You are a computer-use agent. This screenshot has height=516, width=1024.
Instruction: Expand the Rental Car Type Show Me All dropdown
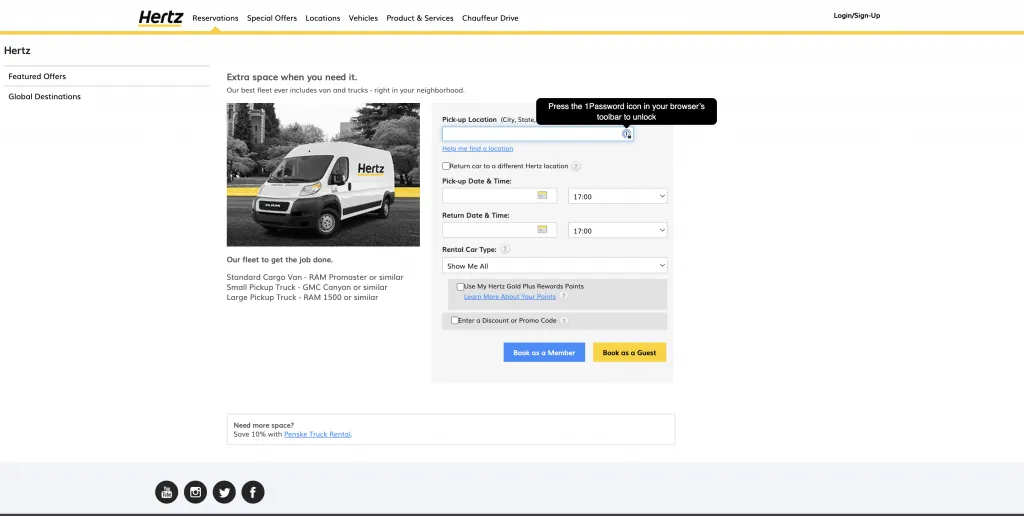pyautogui.click(x=554, y=266)
